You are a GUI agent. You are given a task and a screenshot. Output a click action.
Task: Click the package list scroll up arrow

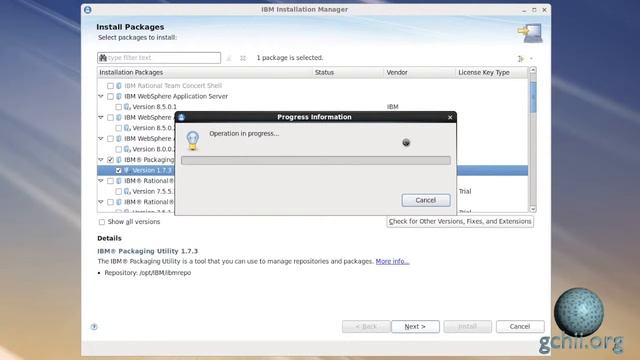coord(533,70)
